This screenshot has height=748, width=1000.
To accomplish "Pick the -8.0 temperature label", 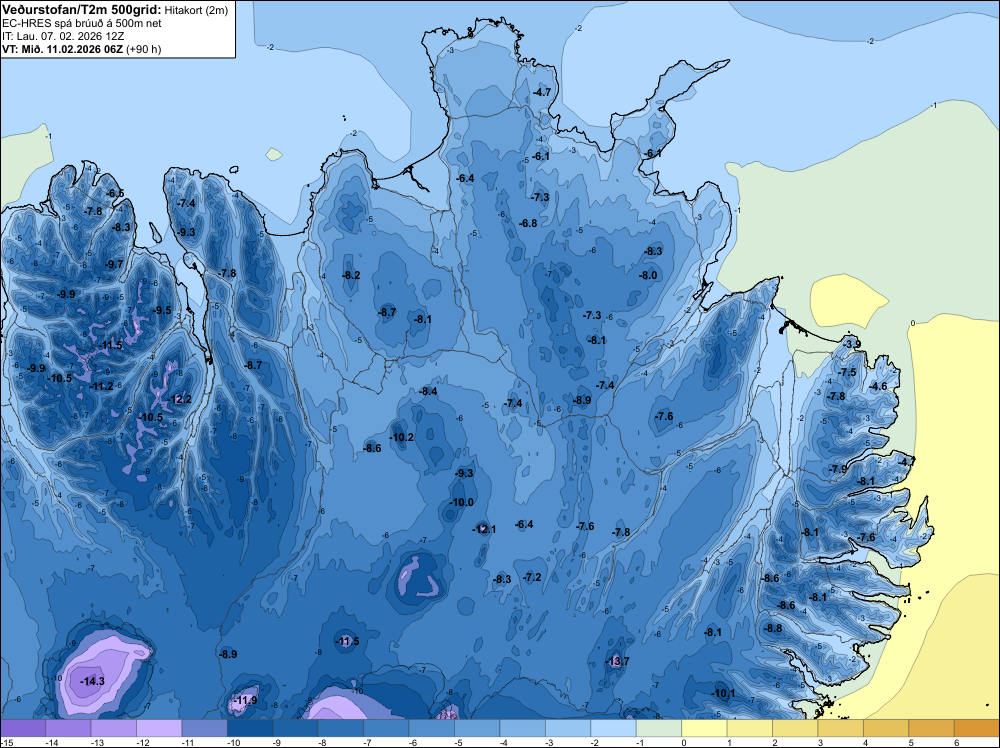I will coord(648,275).
